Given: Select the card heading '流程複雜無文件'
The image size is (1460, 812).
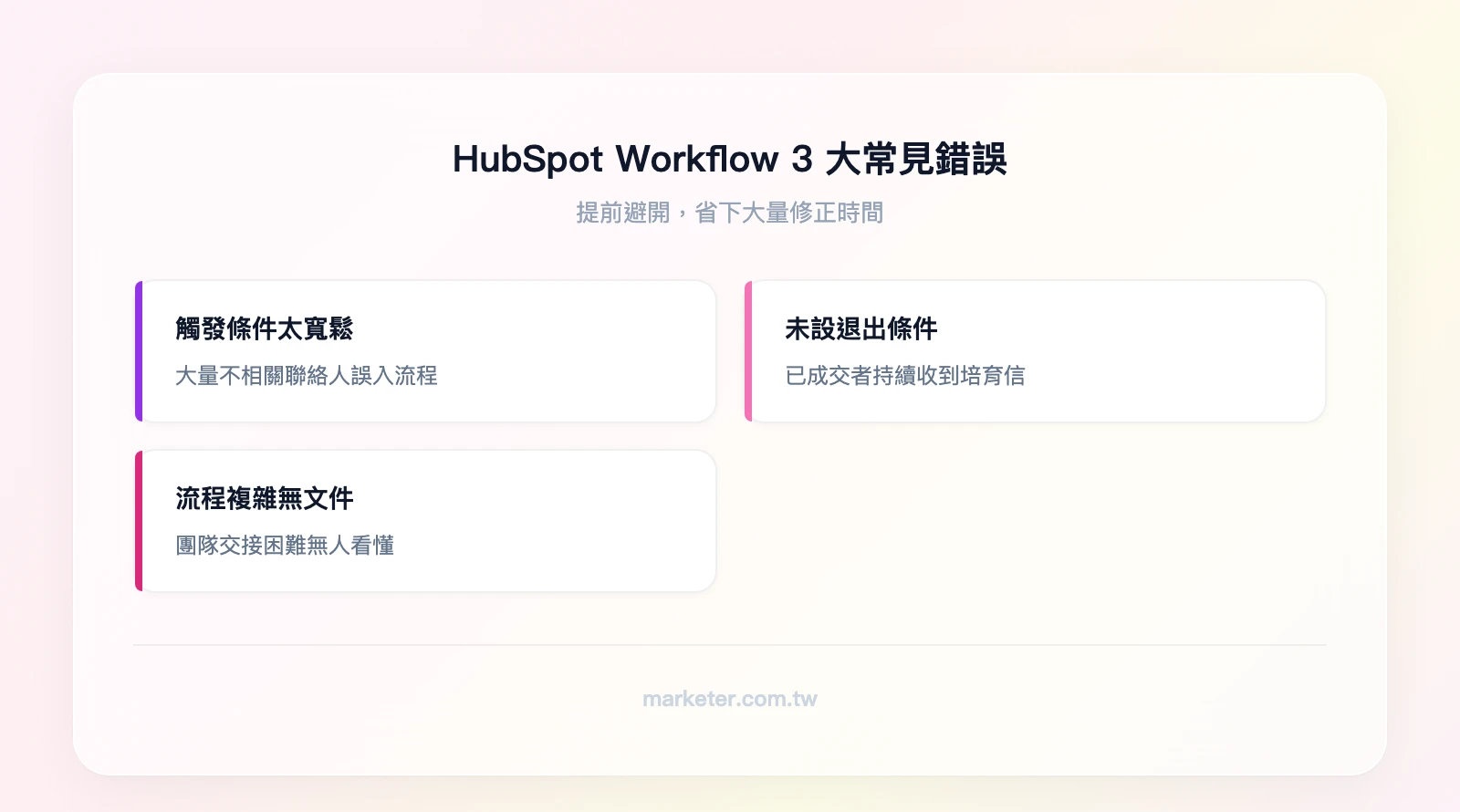Looking at the screenshot, I should coord(265,498).
